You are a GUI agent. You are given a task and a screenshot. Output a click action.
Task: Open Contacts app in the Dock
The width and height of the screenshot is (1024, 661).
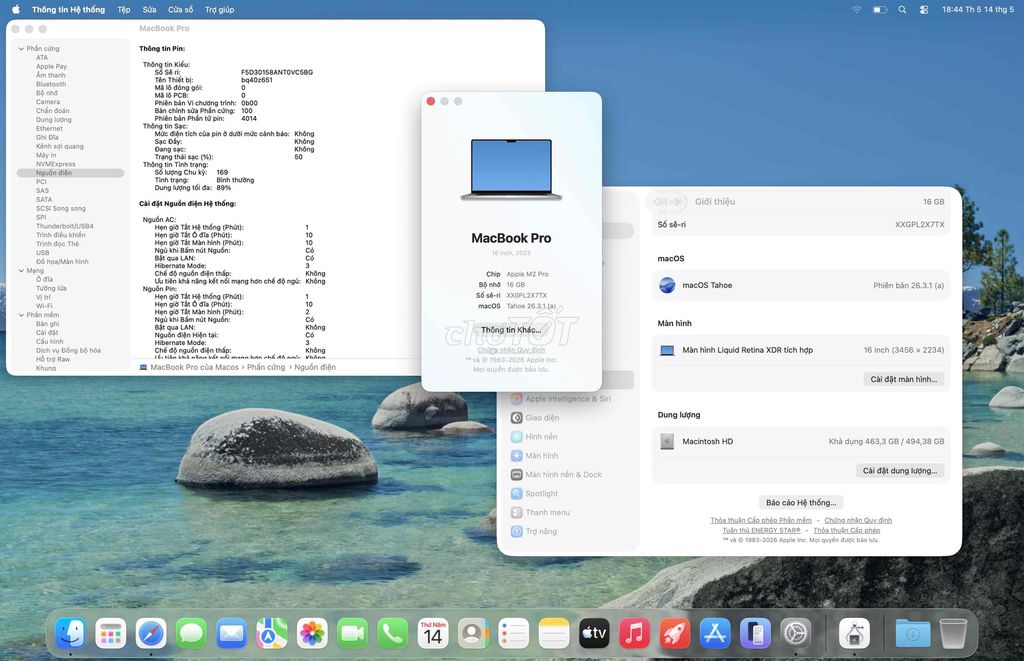(473, 633)
